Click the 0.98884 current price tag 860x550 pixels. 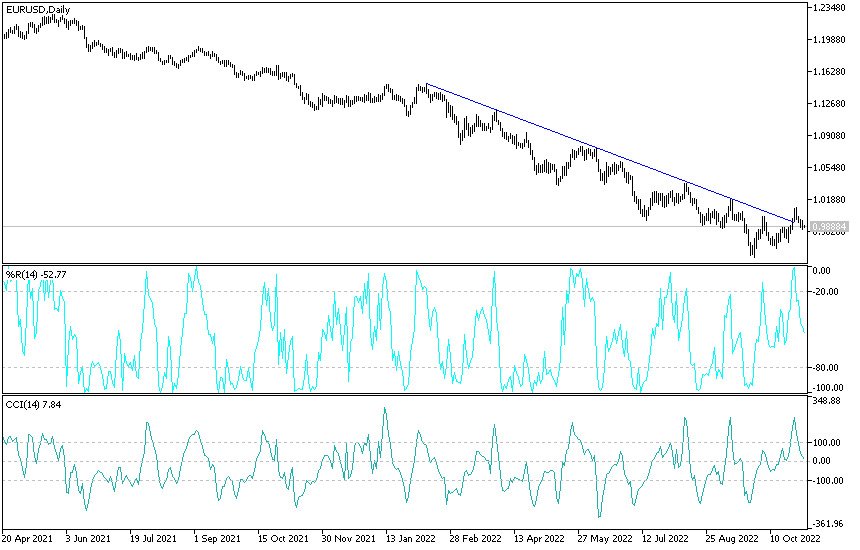(x=829, y=226)
